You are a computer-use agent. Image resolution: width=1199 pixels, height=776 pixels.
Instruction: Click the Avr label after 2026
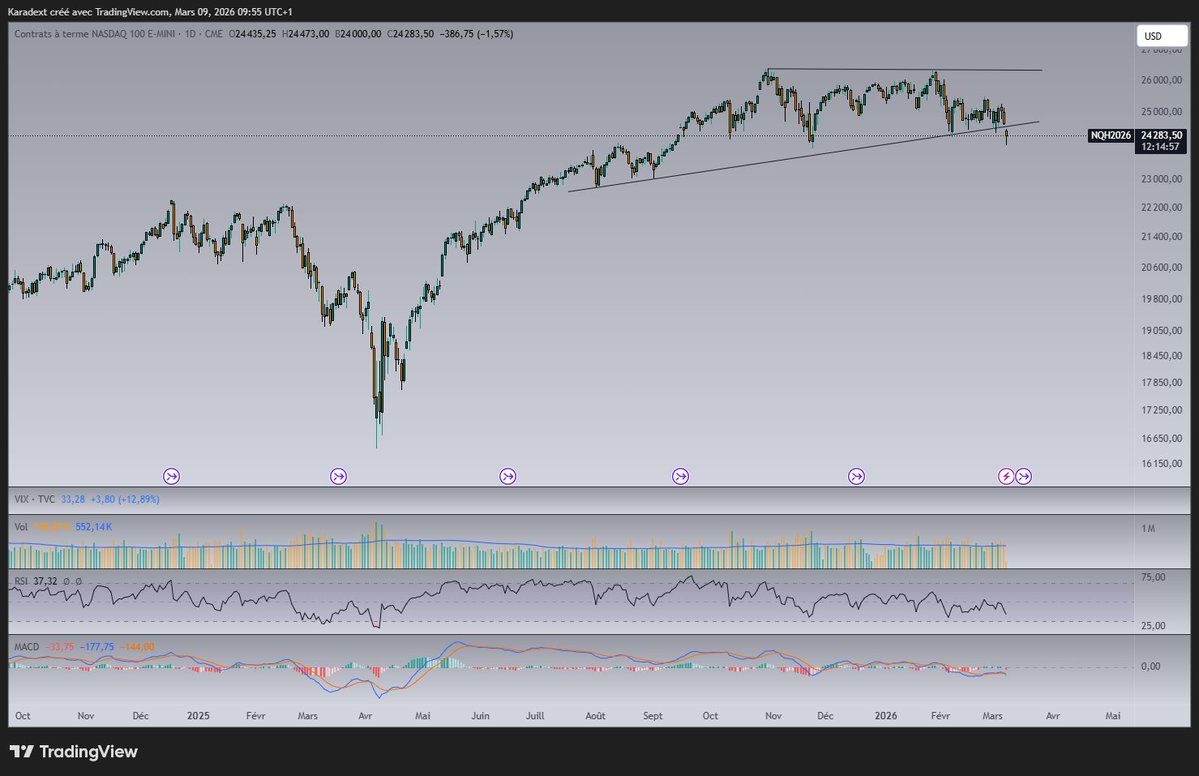pyautogui.click(x=1053, y=716)
